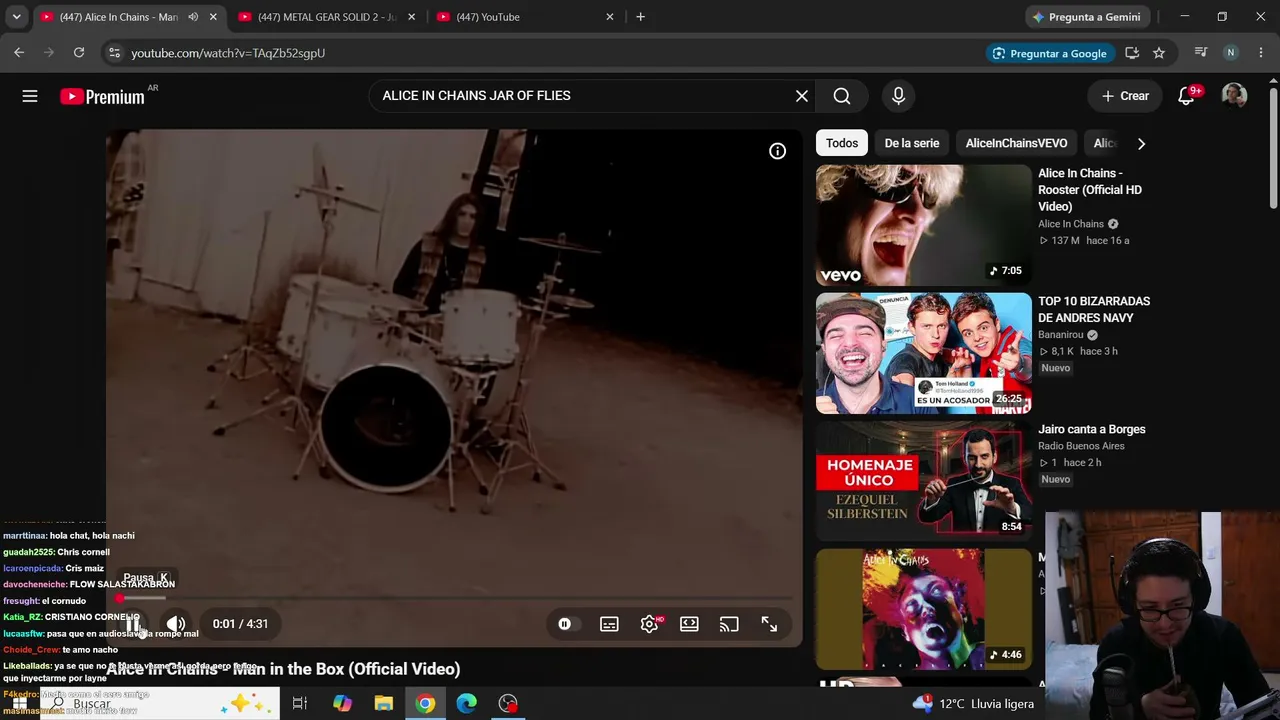This screenshot has height=720, width=1280.
Task: Open the Alice In Chains Facelift cover thumbnail
Action: (923, 609)
